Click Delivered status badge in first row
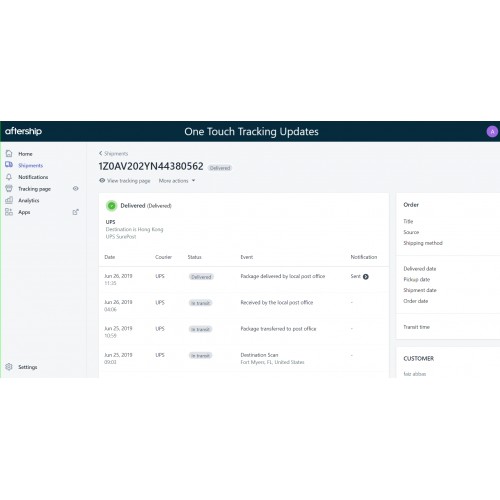This screenshot has height=500, width=500. 201,277
